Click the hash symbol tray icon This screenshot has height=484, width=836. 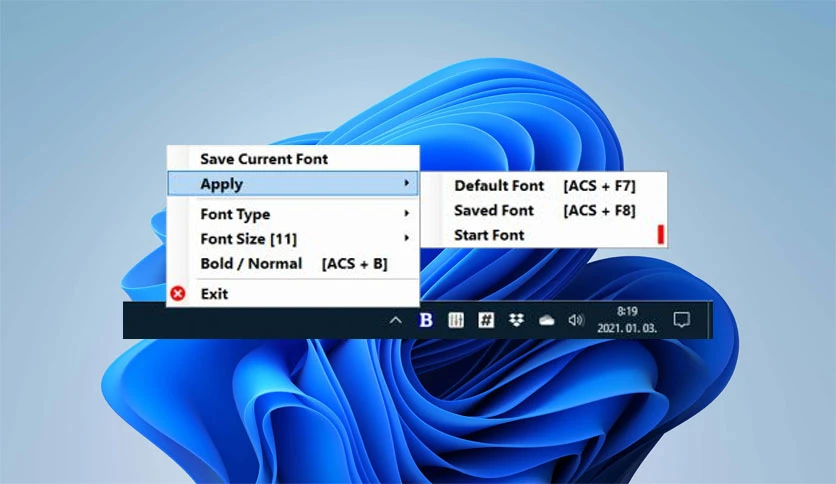tap(486, 320)
